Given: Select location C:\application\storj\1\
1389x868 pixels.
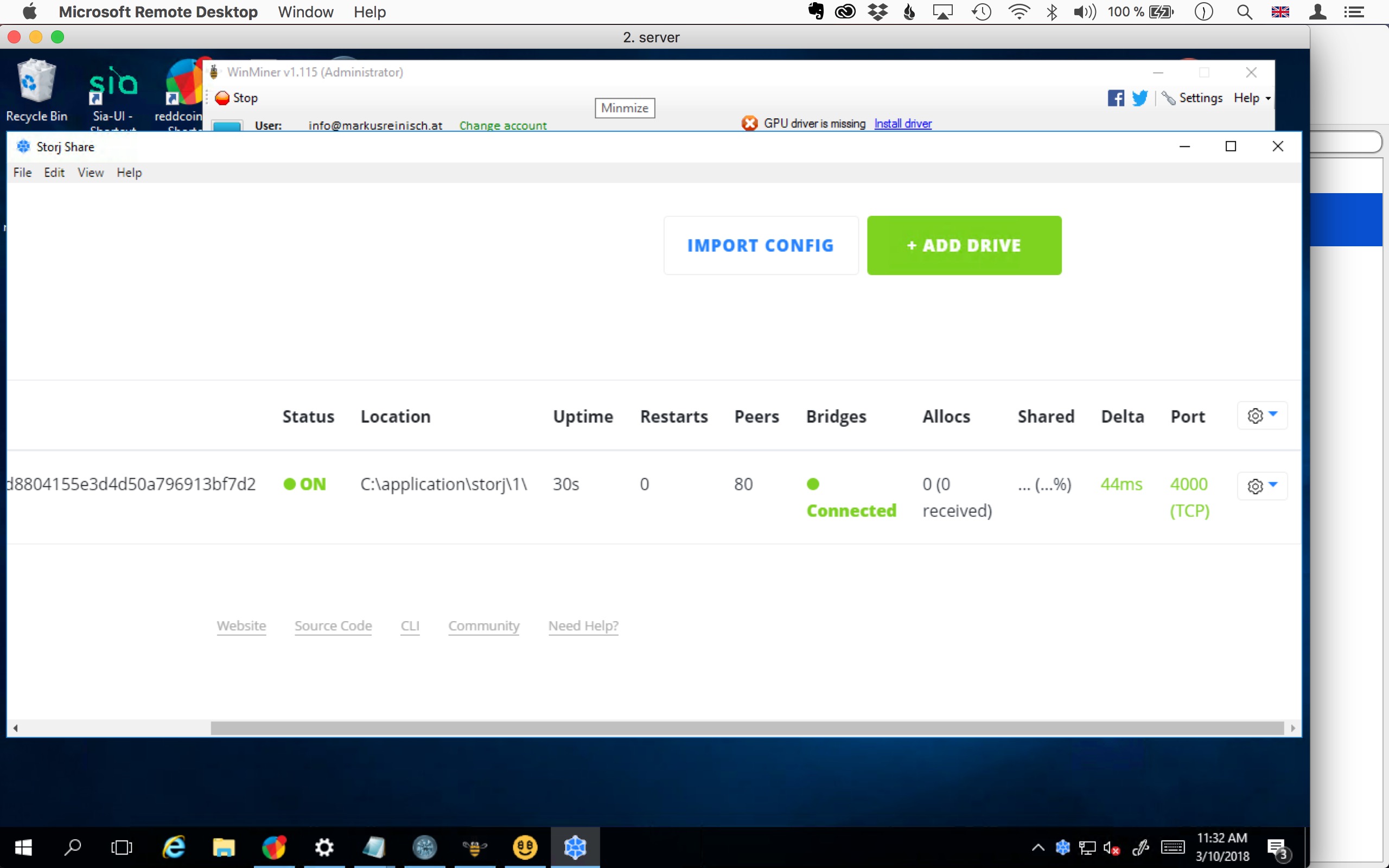Looking at the screenshot, I should pos(444,484).
